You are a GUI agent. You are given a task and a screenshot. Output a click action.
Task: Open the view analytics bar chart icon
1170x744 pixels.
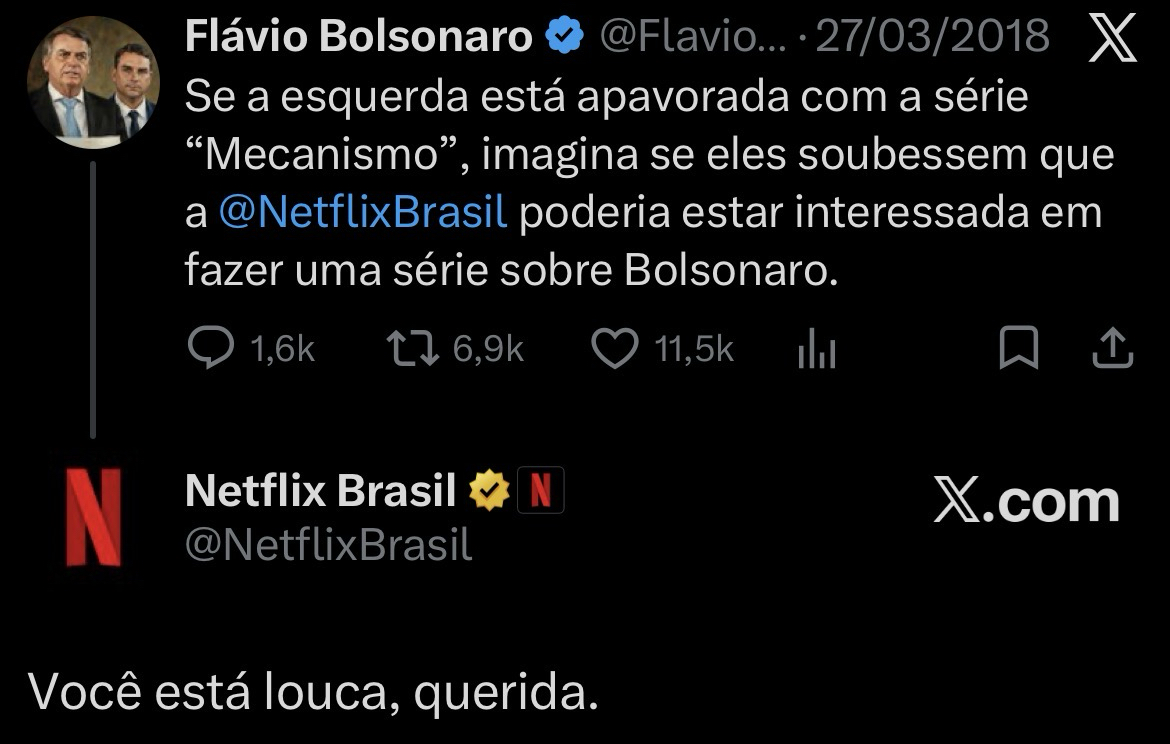click(x=817, y=350)
